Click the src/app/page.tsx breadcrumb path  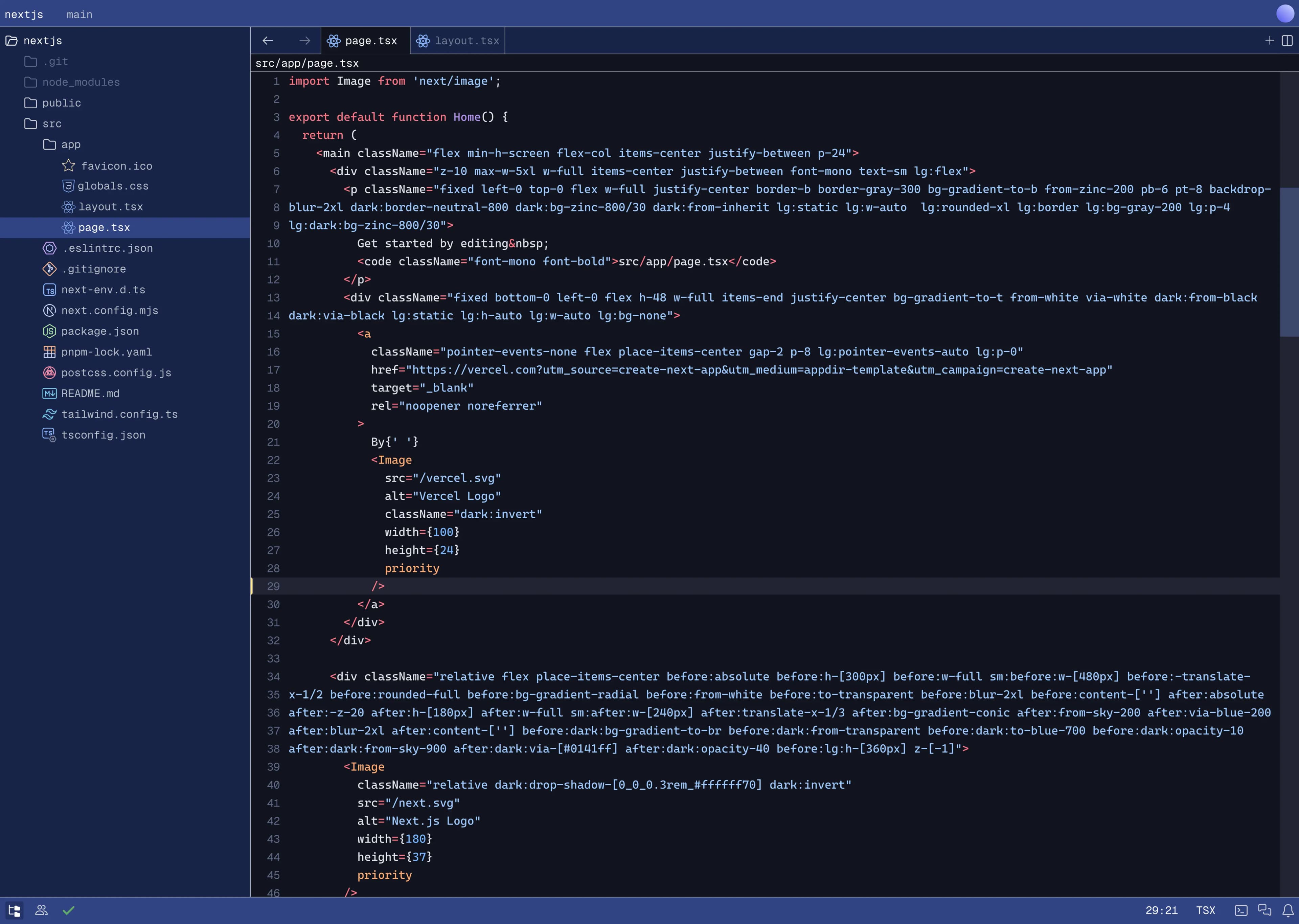(307, 63)
